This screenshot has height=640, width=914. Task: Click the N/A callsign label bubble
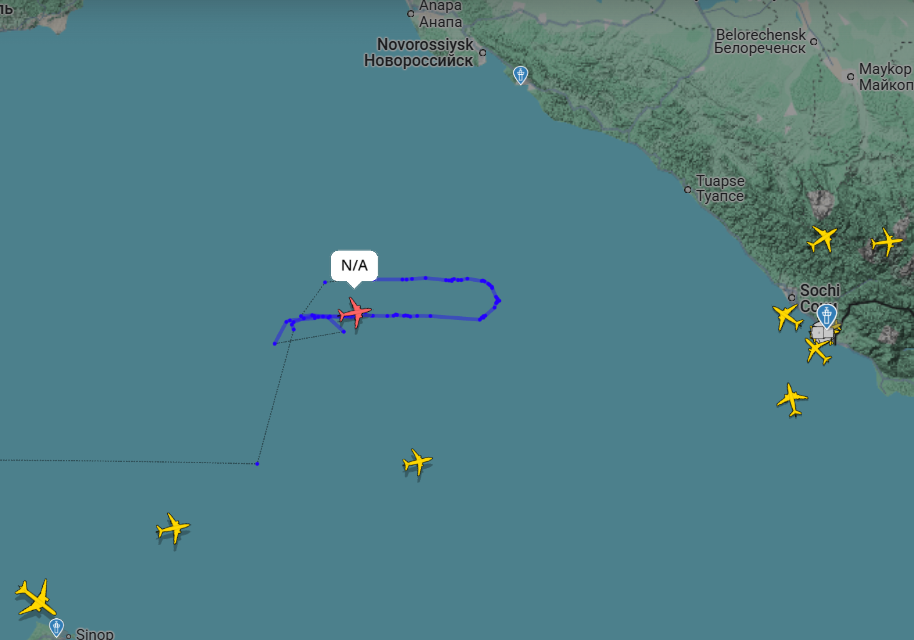354,266
